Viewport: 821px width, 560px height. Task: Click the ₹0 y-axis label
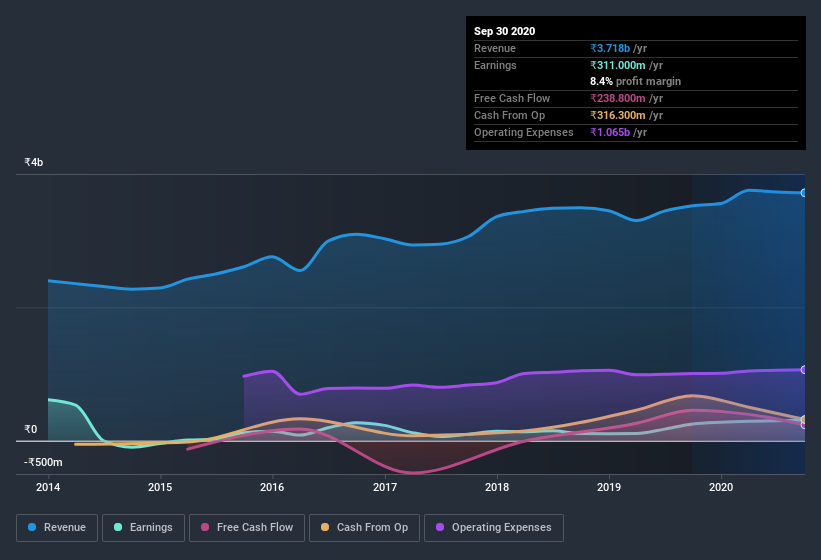click(31, 429)
